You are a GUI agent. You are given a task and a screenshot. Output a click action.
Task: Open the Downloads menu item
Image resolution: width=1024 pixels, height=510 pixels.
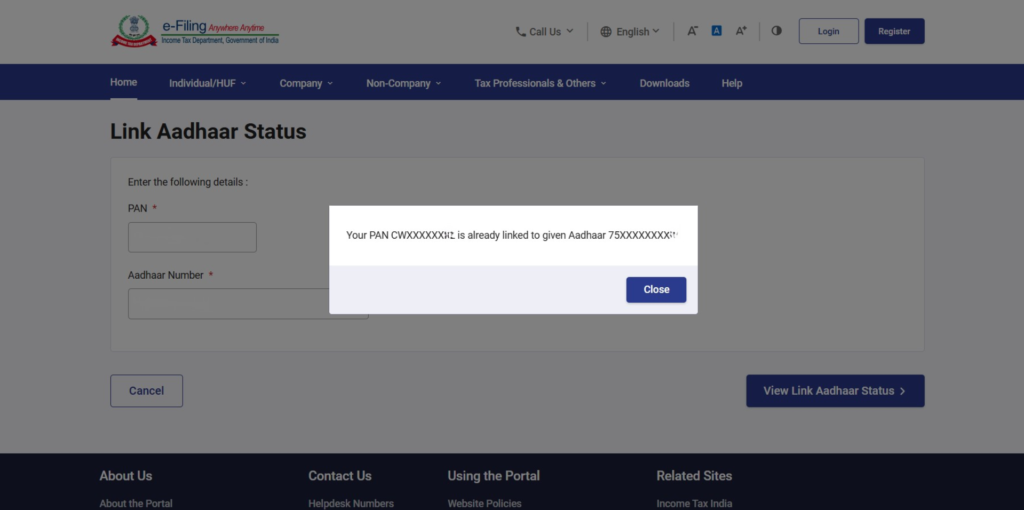[x=664, y=83]
